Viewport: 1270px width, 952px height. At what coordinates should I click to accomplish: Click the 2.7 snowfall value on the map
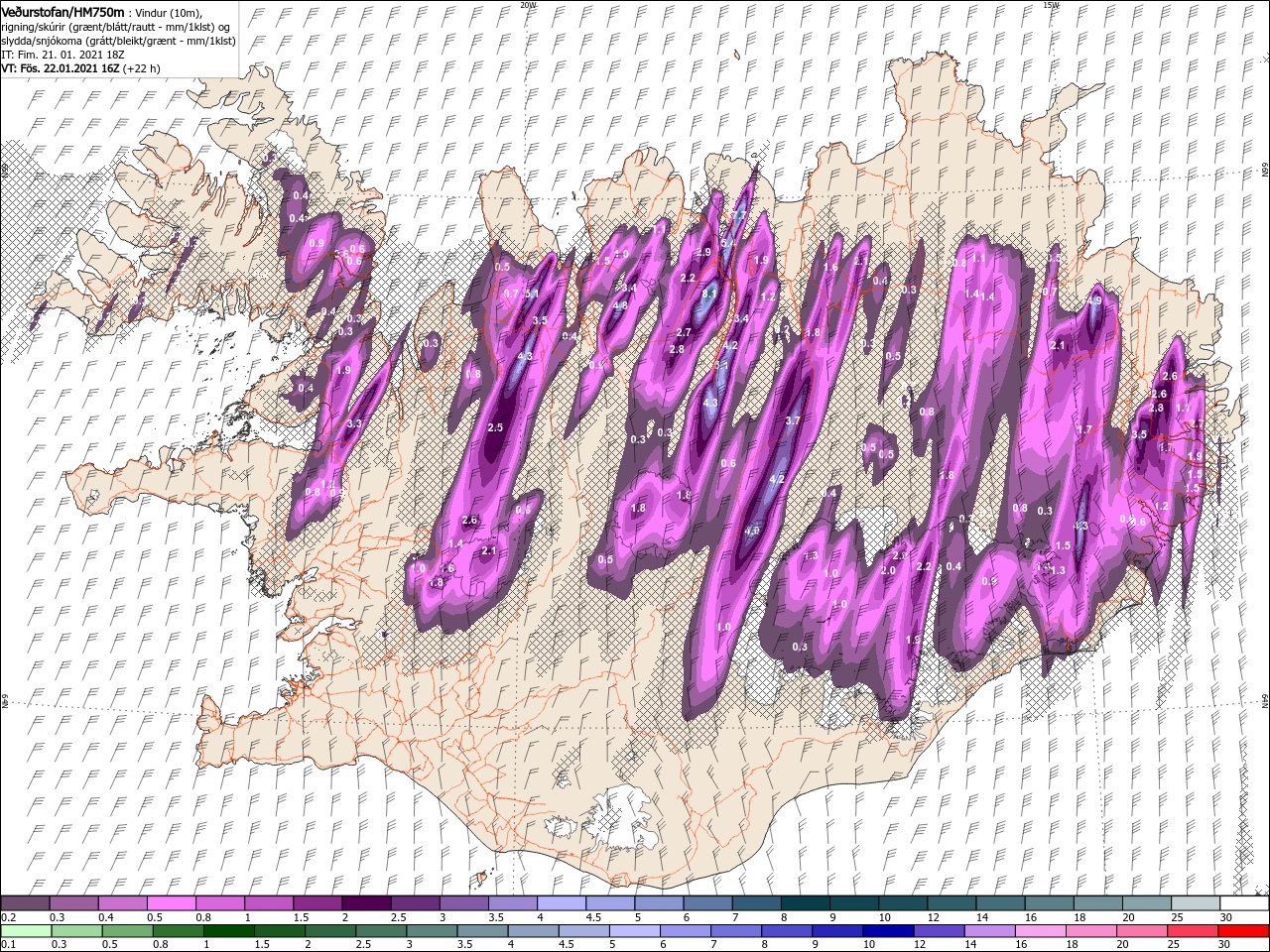click(683, 332)
